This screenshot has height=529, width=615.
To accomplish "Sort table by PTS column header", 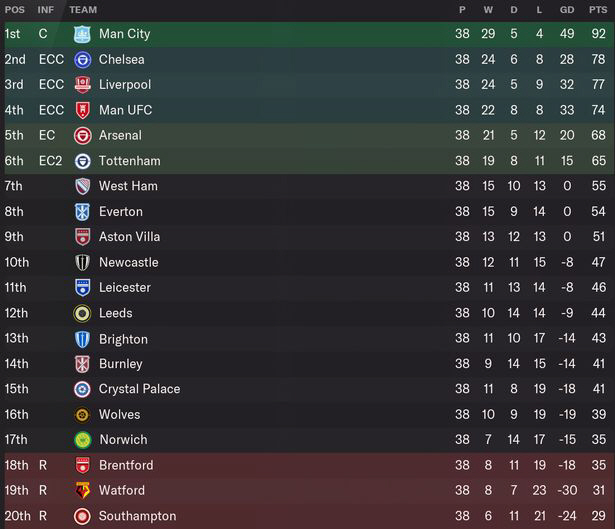I will [x=598, y=10].
